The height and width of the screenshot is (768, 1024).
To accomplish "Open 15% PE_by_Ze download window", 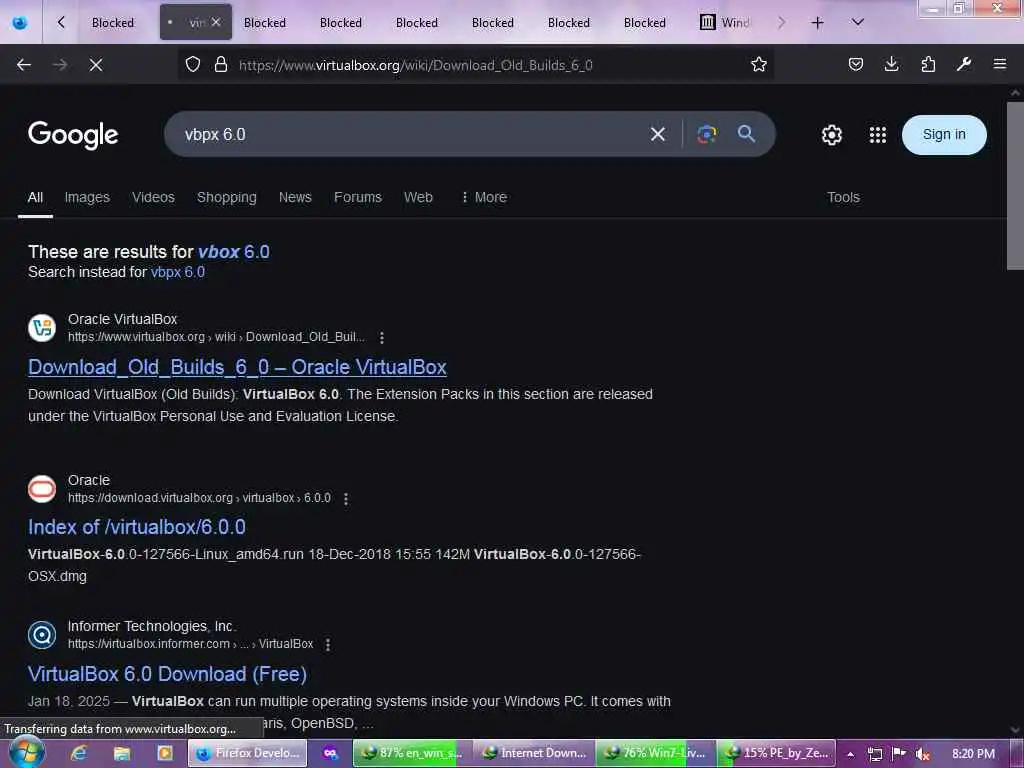I will (776, 753).
